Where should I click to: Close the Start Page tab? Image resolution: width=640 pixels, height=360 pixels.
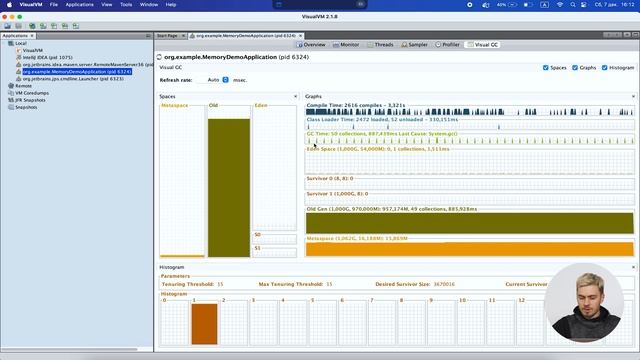183,36
